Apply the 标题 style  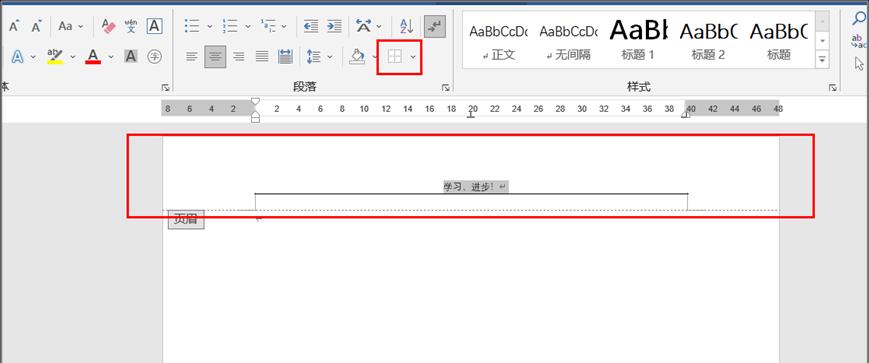point(779,40)
